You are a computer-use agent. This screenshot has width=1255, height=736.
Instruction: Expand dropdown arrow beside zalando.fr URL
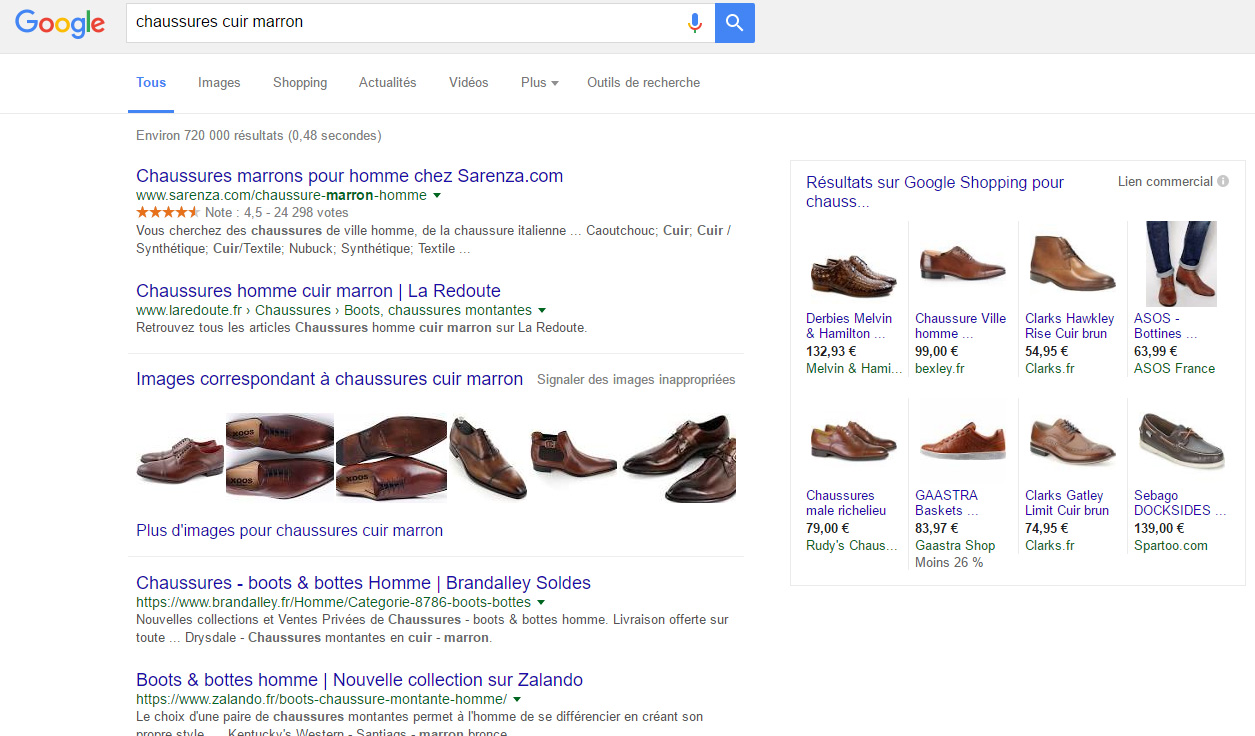(x=517, y=700)
